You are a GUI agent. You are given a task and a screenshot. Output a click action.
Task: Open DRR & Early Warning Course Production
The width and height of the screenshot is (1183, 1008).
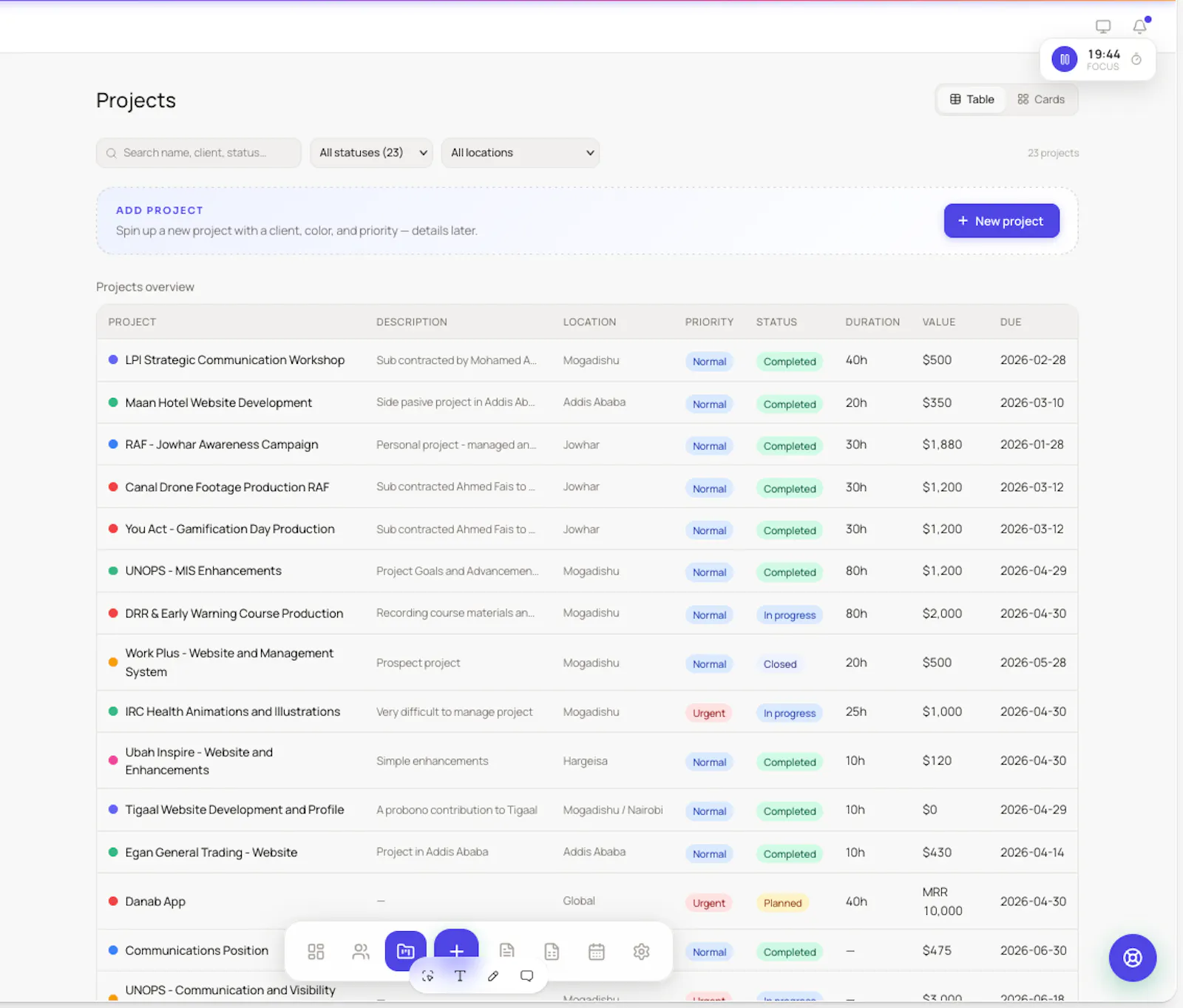coord(234,613)
